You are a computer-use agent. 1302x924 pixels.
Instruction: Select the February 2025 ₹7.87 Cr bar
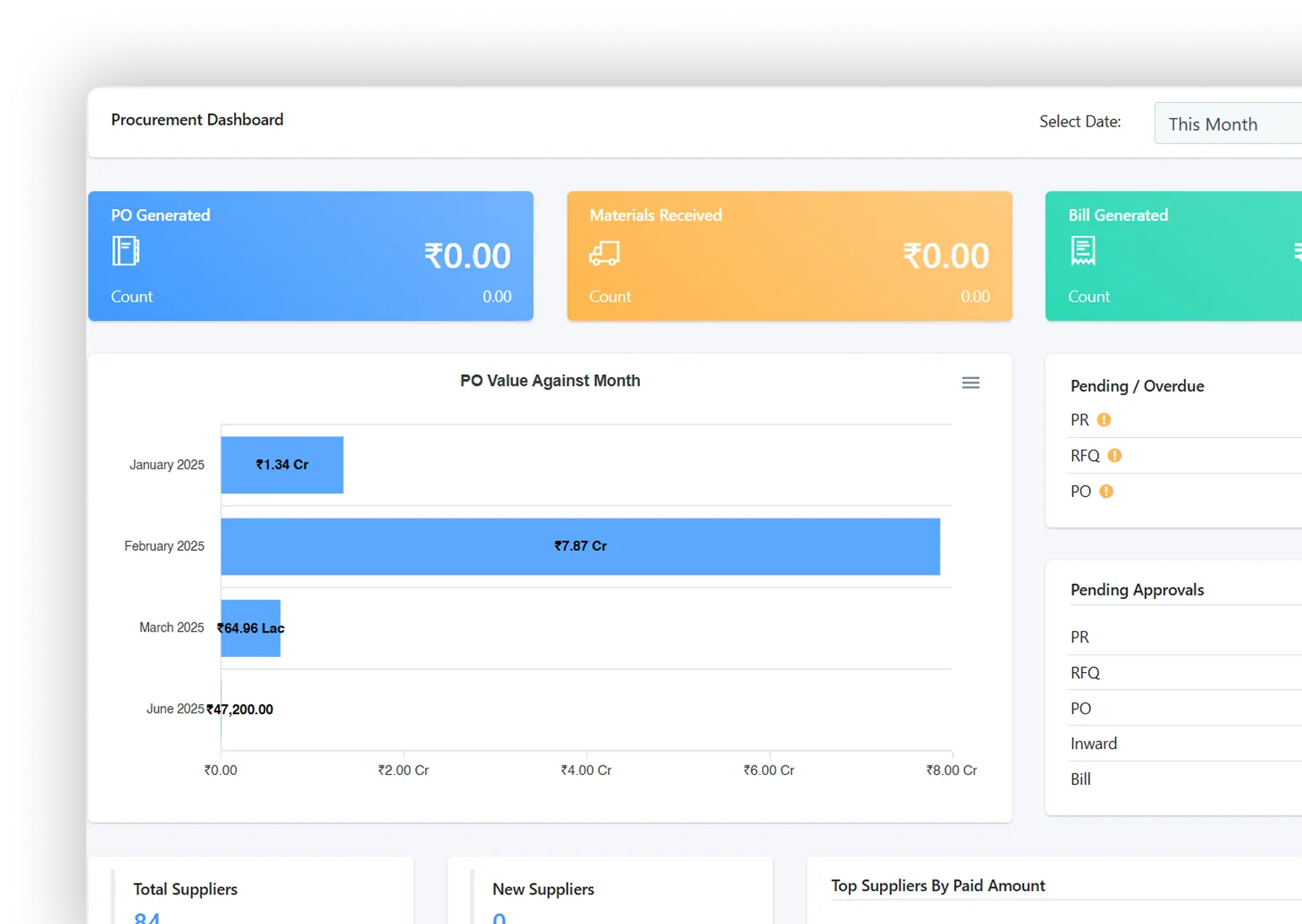click(x=579, y=547)
